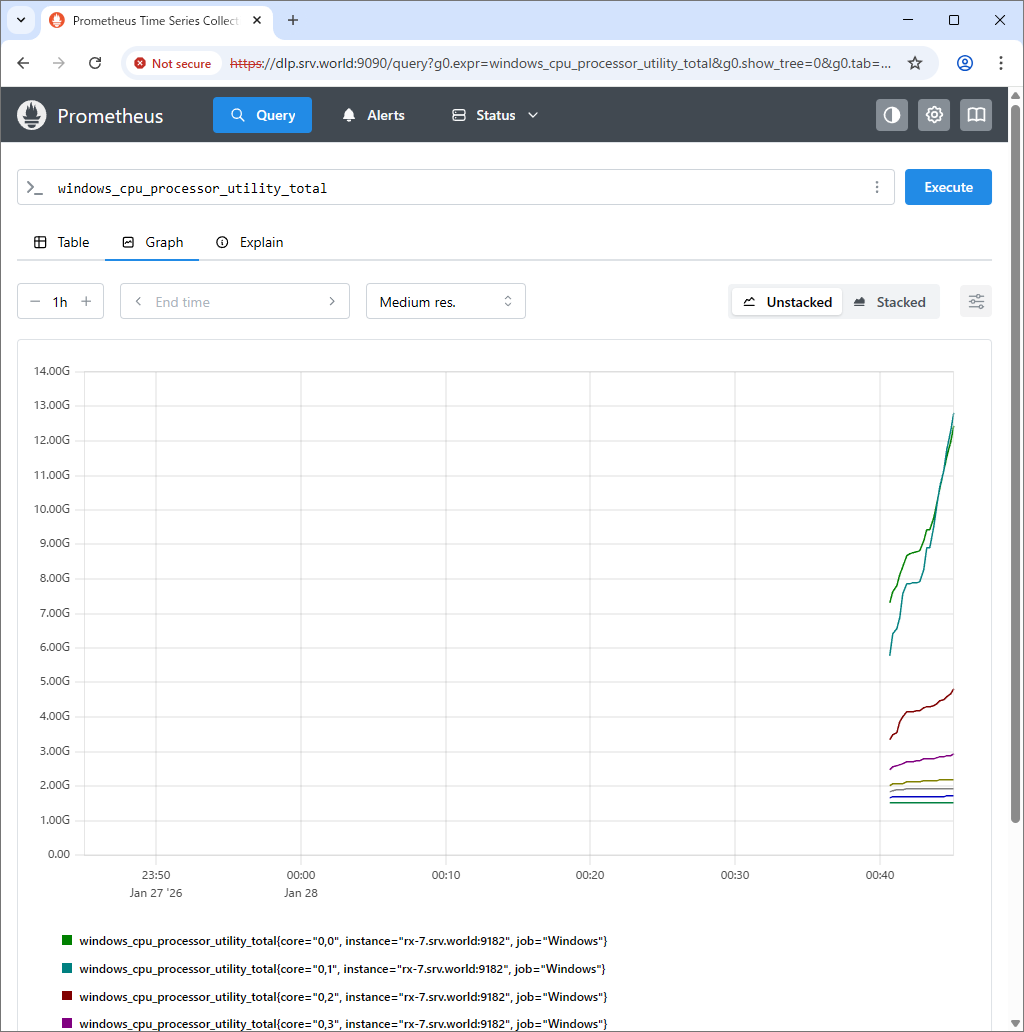Expand the Status dropdown menu

point(495,115)
